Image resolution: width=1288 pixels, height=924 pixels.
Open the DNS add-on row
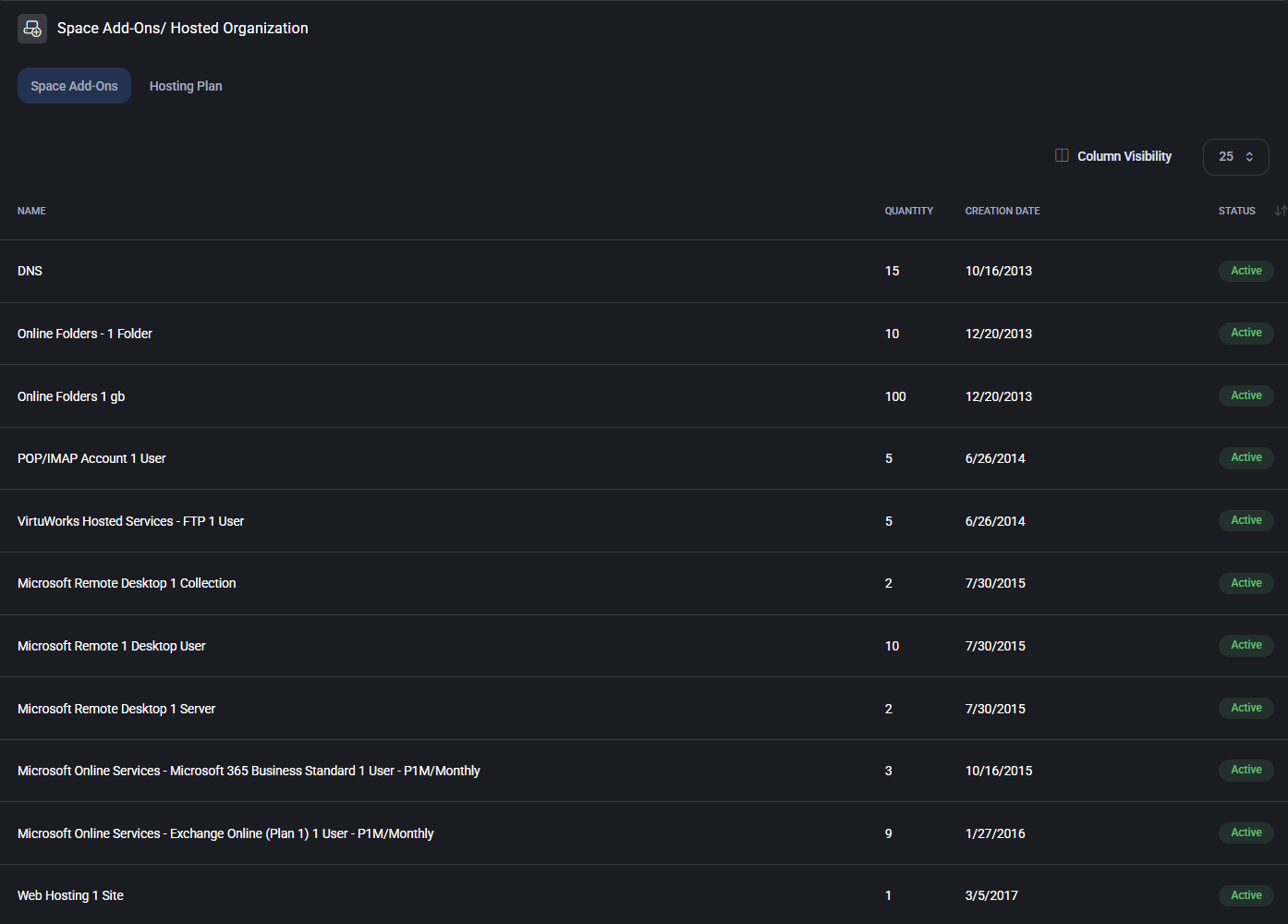30,271
